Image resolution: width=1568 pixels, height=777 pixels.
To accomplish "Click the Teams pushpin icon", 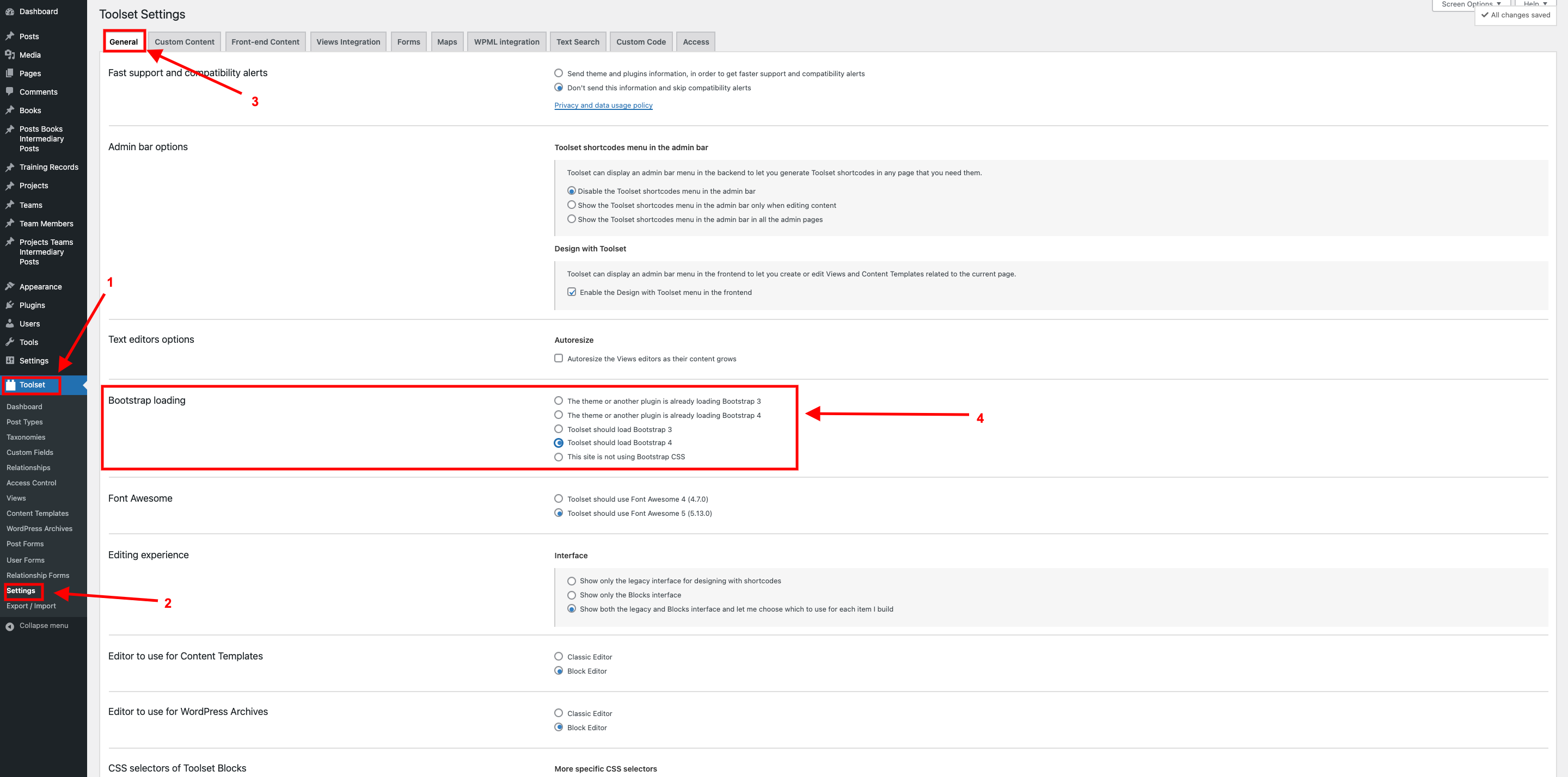I will pos(10,205).
